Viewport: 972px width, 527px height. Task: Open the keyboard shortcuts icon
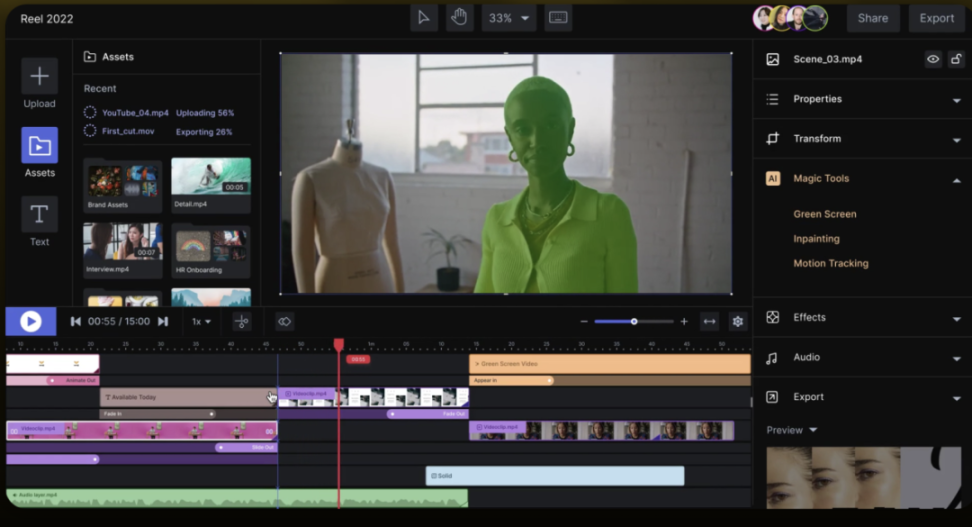coord(558,18)
